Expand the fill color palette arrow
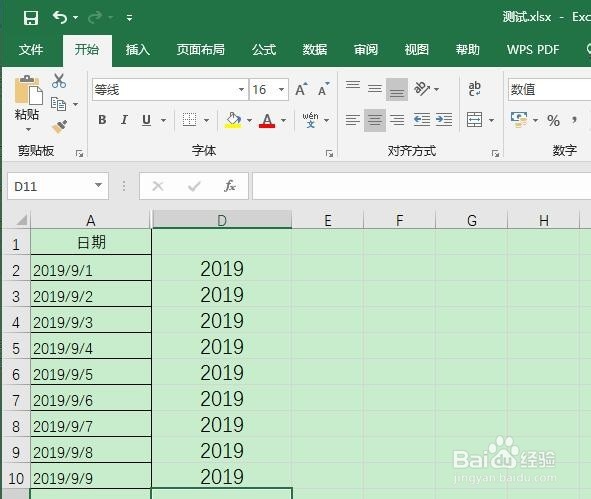Image resolution: width=591 pixels, height=499 pixels. (x=249, y=120)
